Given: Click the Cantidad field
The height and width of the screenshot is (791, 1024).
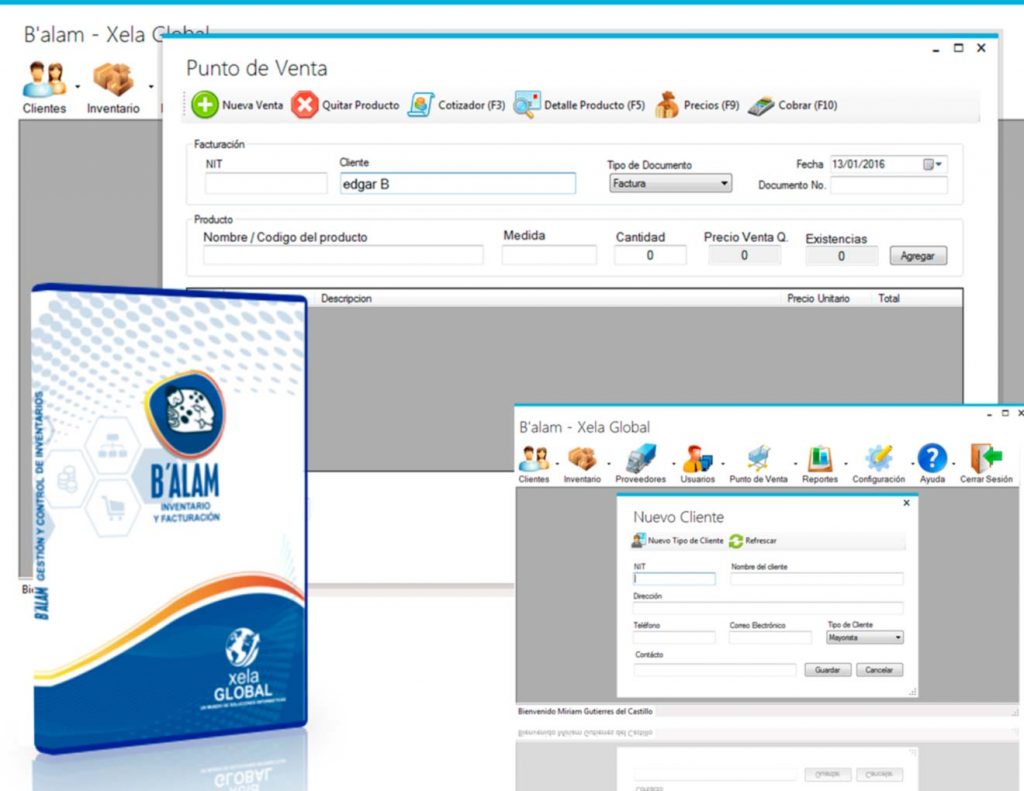Looking at the screenshot, I should point(650,255).
